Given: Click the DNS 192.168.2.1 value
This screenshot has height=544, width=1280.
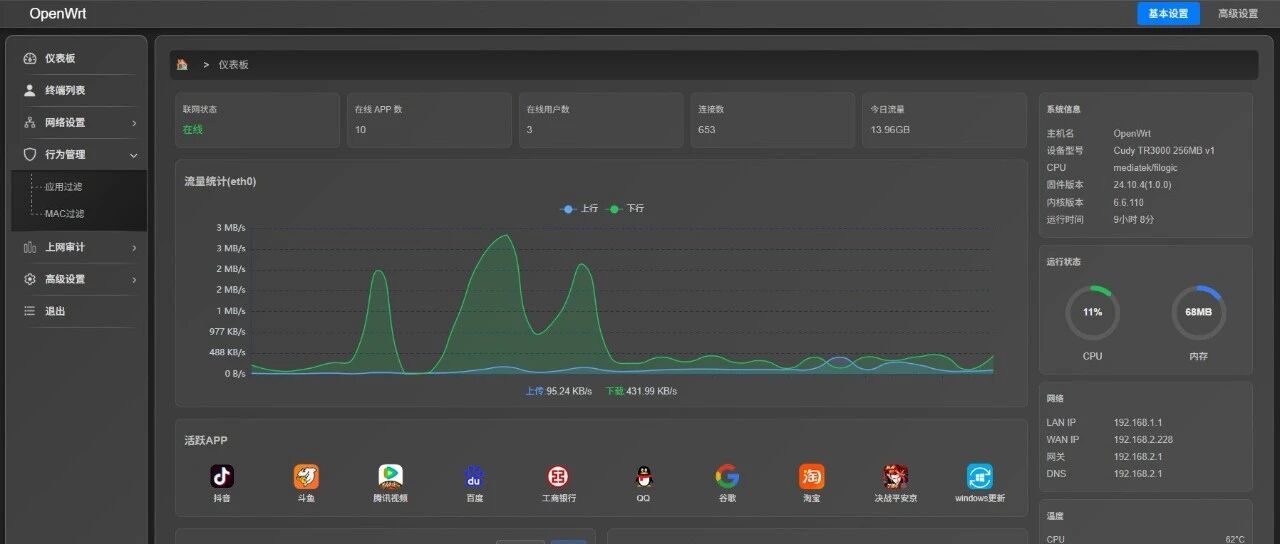Looking at the screenshot, I should click(1138, 473).
